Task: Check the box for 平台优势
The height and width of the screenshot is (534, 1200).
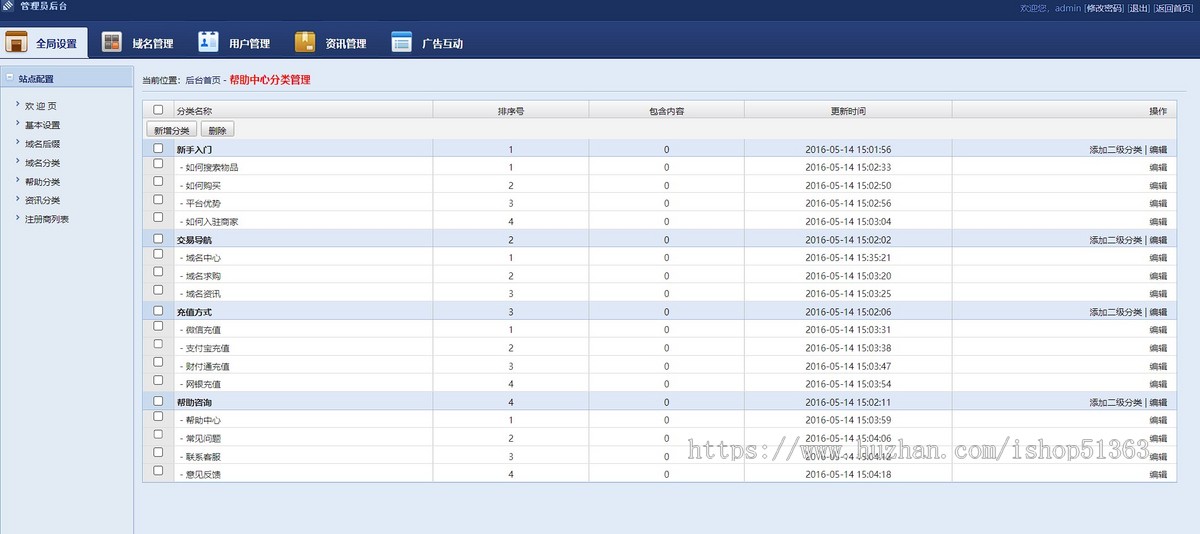Action: [x=158, y=199]
